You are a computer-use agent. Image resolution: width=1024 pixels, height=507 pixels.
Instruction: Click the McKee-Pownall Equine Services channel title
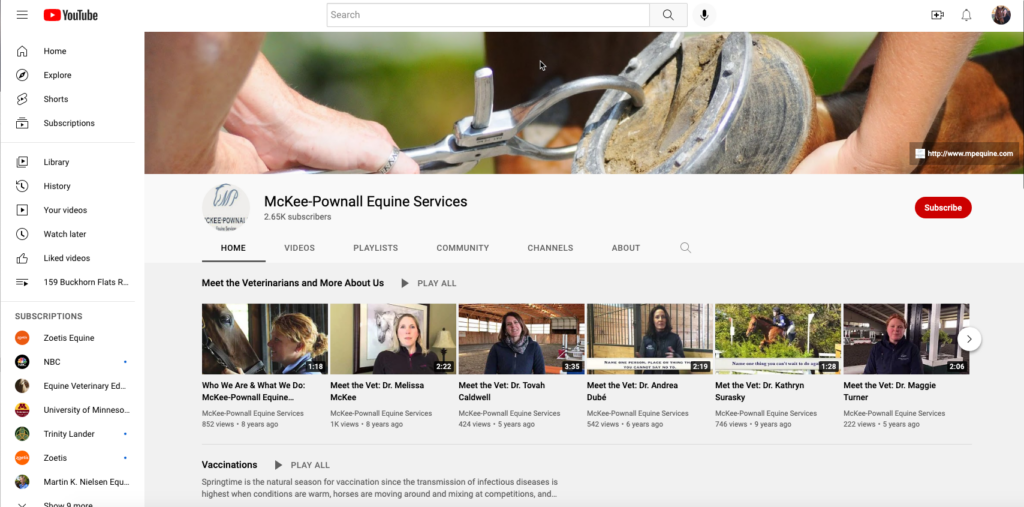point(366,201)
